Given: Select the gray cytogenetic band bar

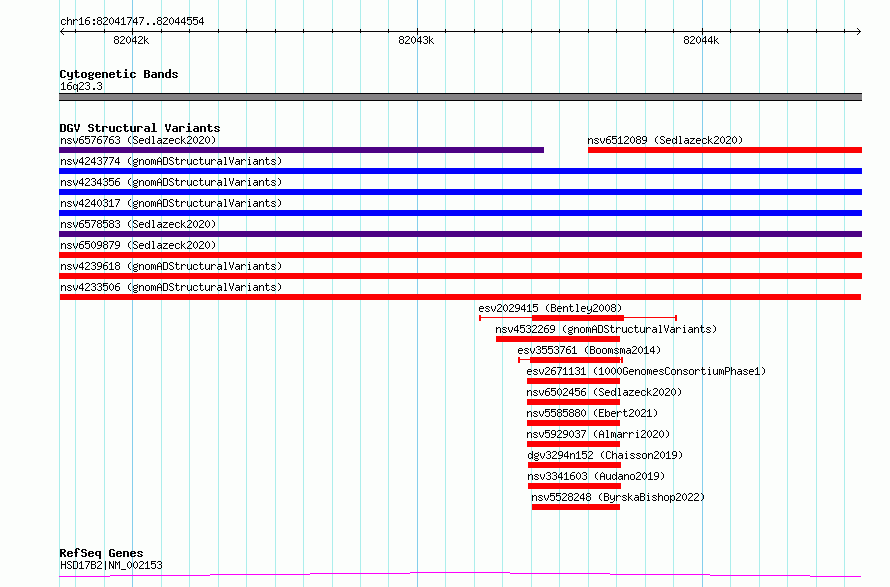Looking at the screenshot, I should 460,97.
